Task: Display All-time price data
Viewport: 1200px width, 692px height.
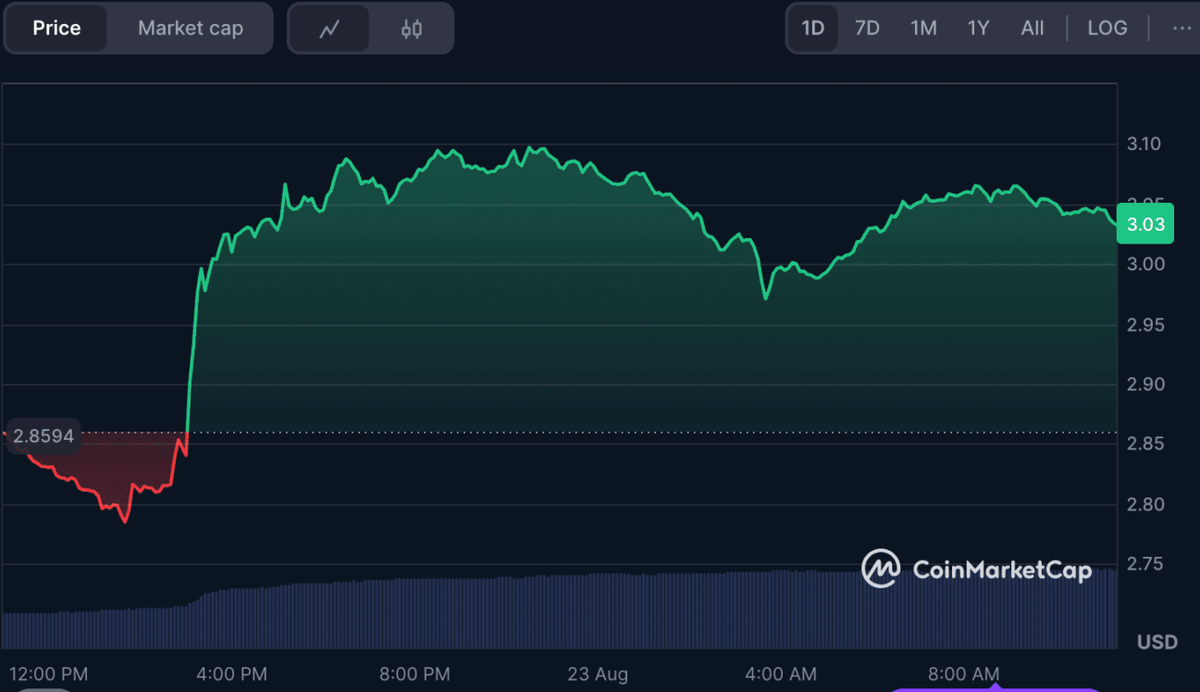Action: 1032,28
